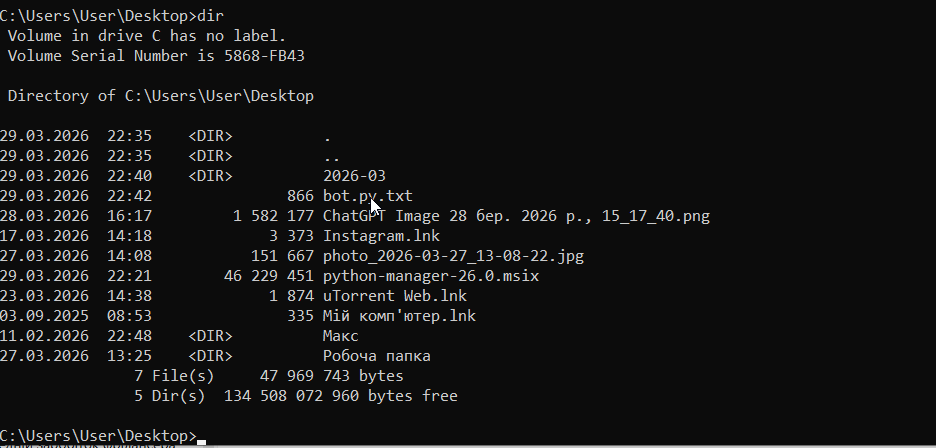936x448 pixels.
Task: Select the Мій комп'ютер.lnk entry
Action: point(399,316)
